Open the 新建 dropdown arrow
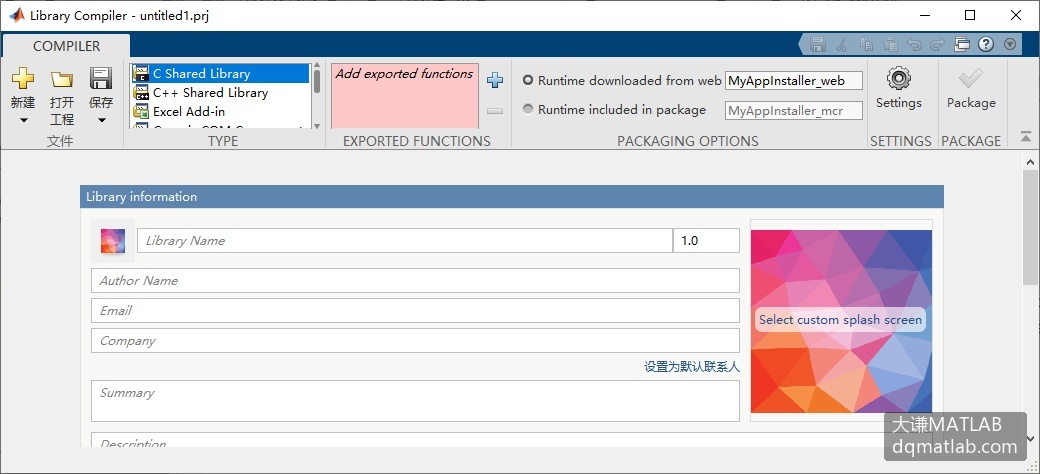Image resolution: width=1040 pixels, height=474 pixels. pos(23,121)
